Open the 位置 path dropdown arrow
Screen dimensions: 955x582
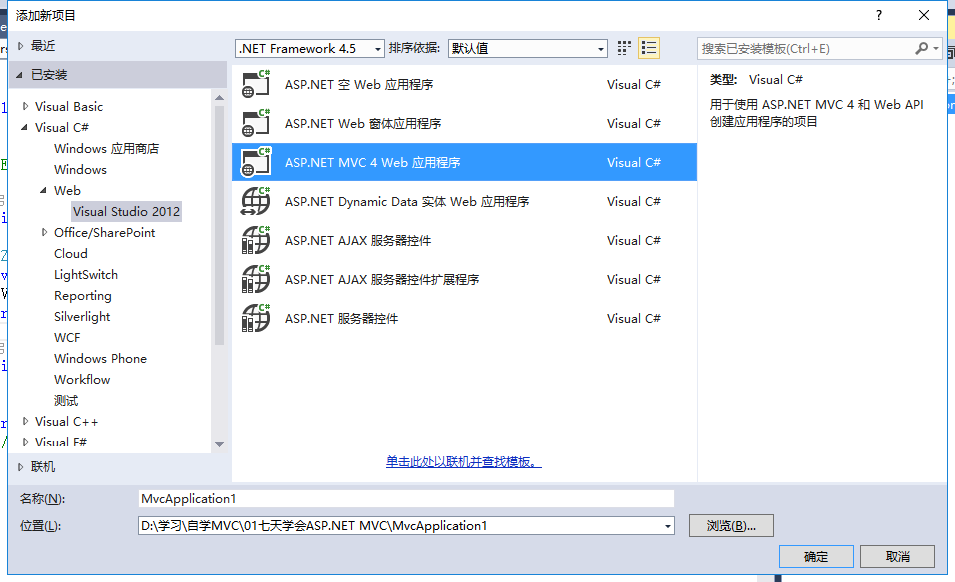(x=668, y=526)
